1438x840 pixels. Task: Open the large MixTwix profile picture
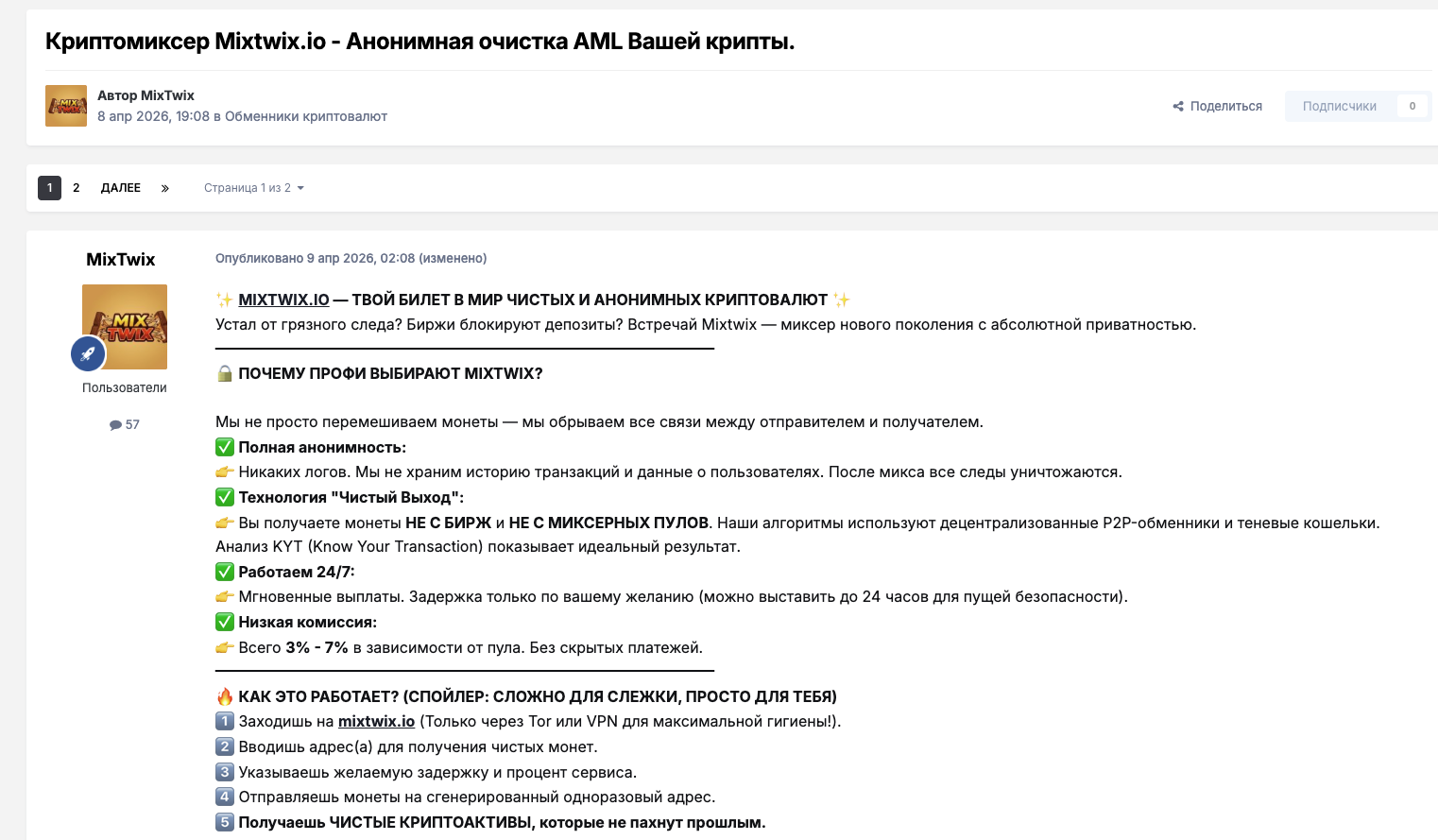[x=125, y=327]
